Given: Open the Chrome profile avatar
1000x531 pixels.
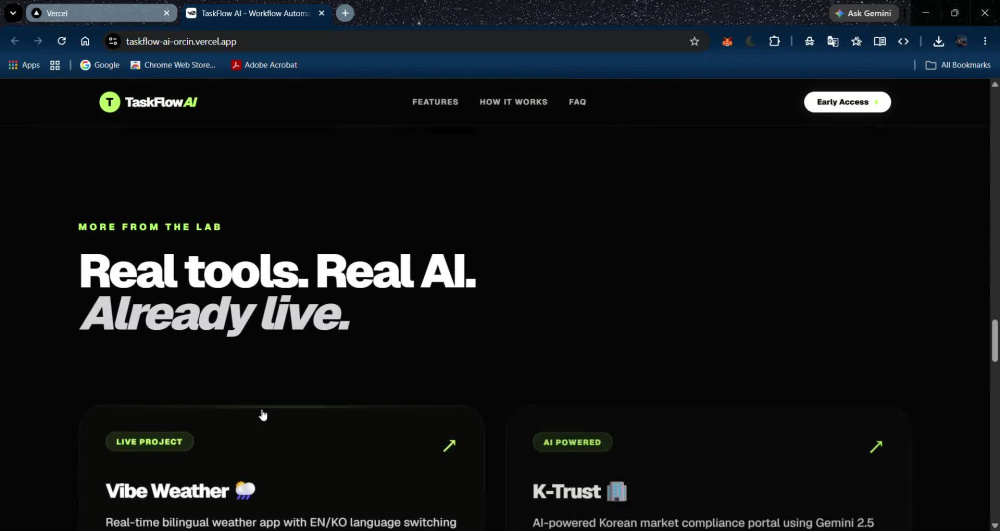Looking at the screenshot, I should coord(962,41).
